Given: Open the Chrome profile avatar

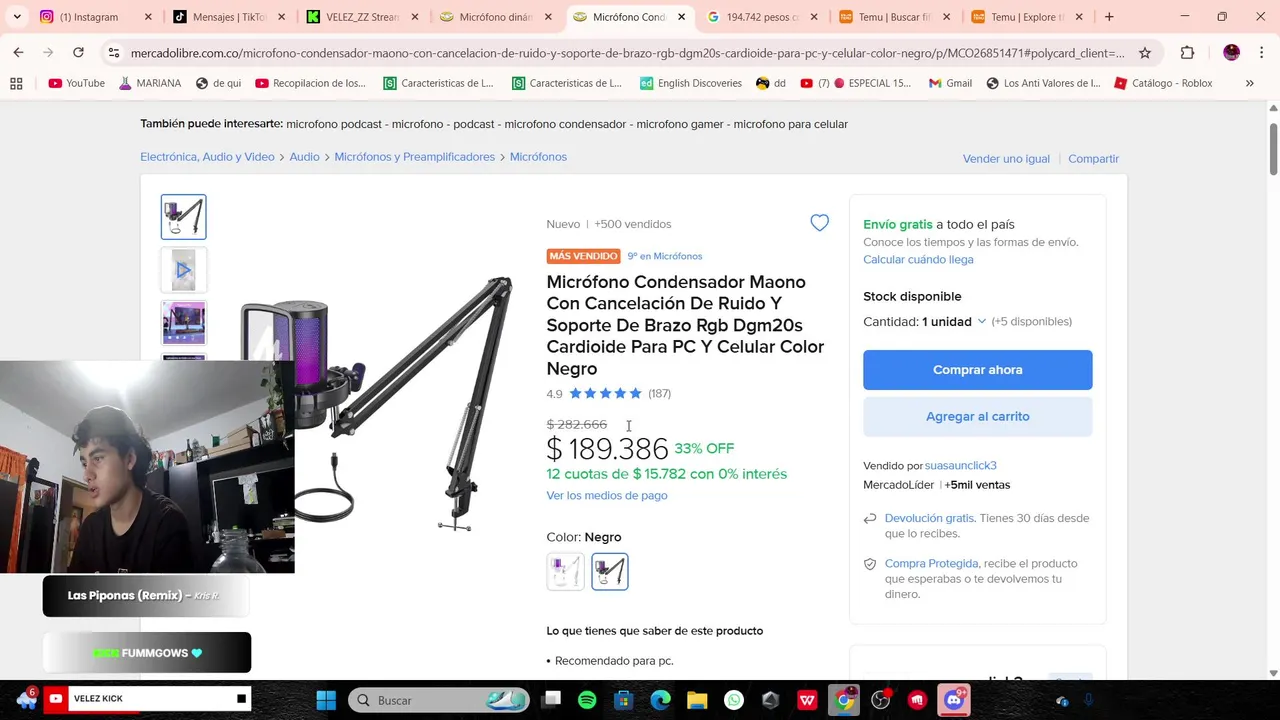Looking at the screenshot, I should coord(1231,53).
